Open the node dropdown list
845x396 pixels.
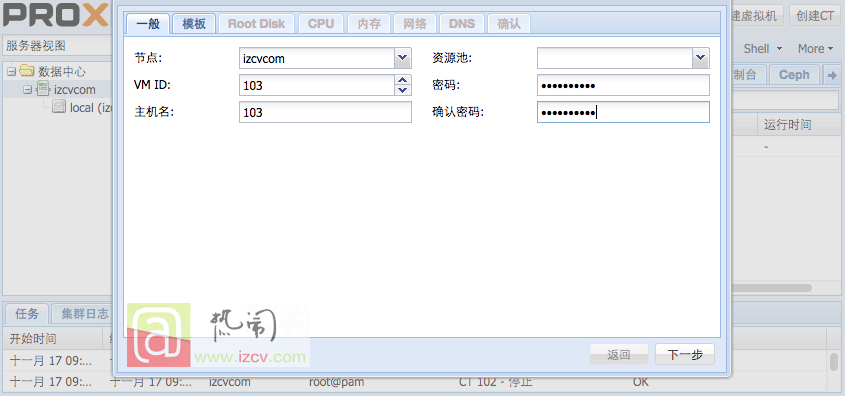pos(403,58)
